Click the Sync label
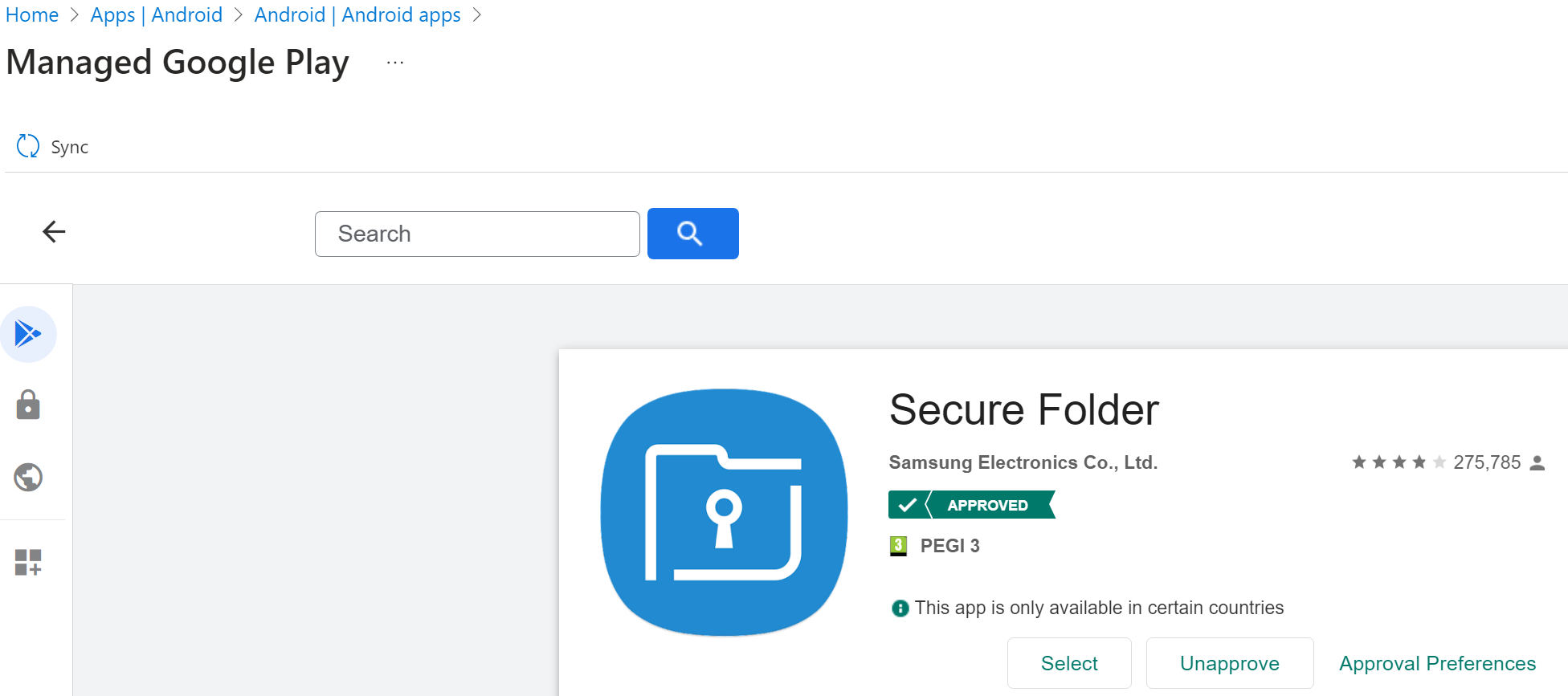This screenshot has height=696, width=1568. [70, 147]
